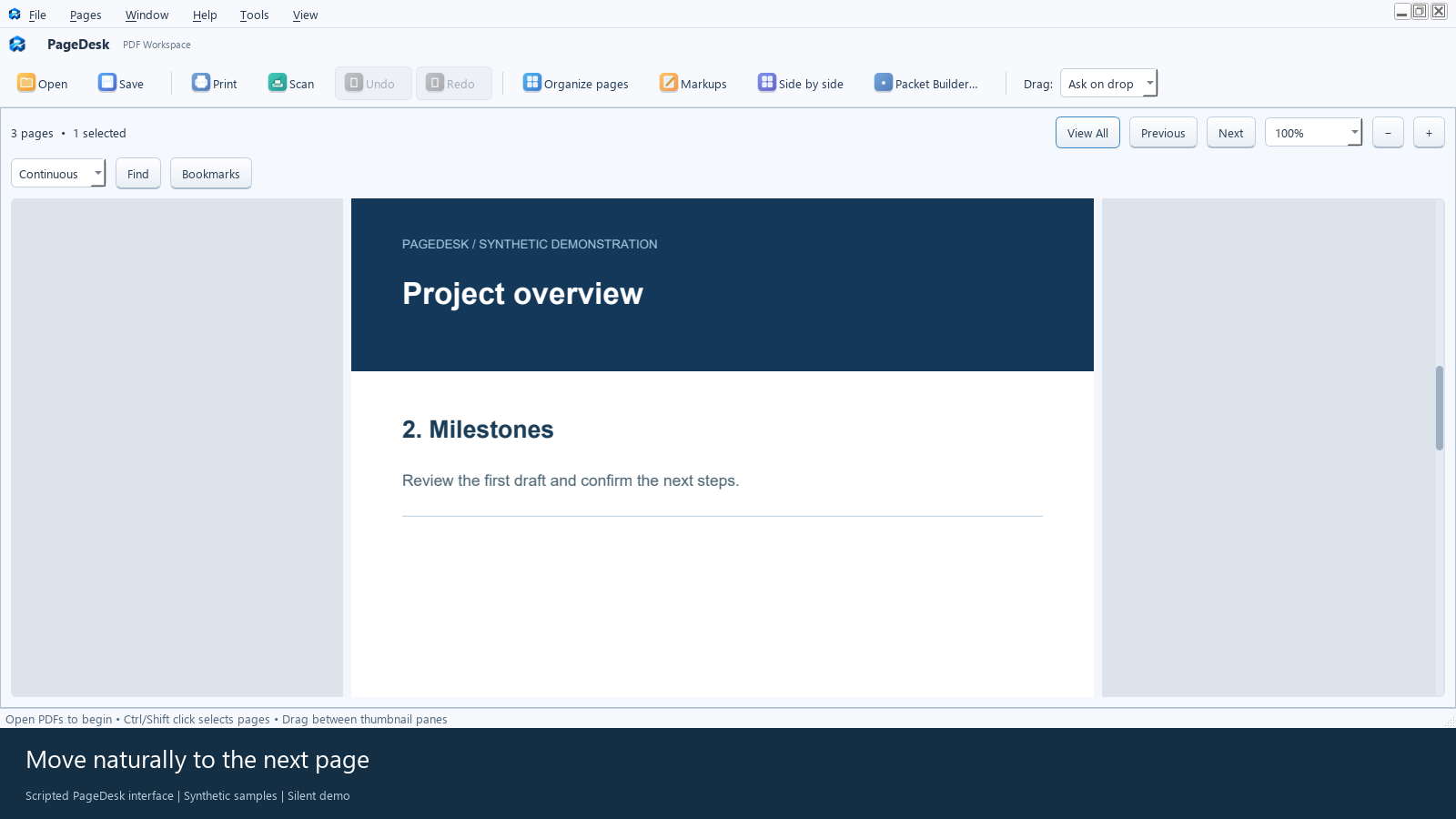Expand the Continuous view mode dropdown
This screenshot has height=819, width=1456.
click(58, 174)
